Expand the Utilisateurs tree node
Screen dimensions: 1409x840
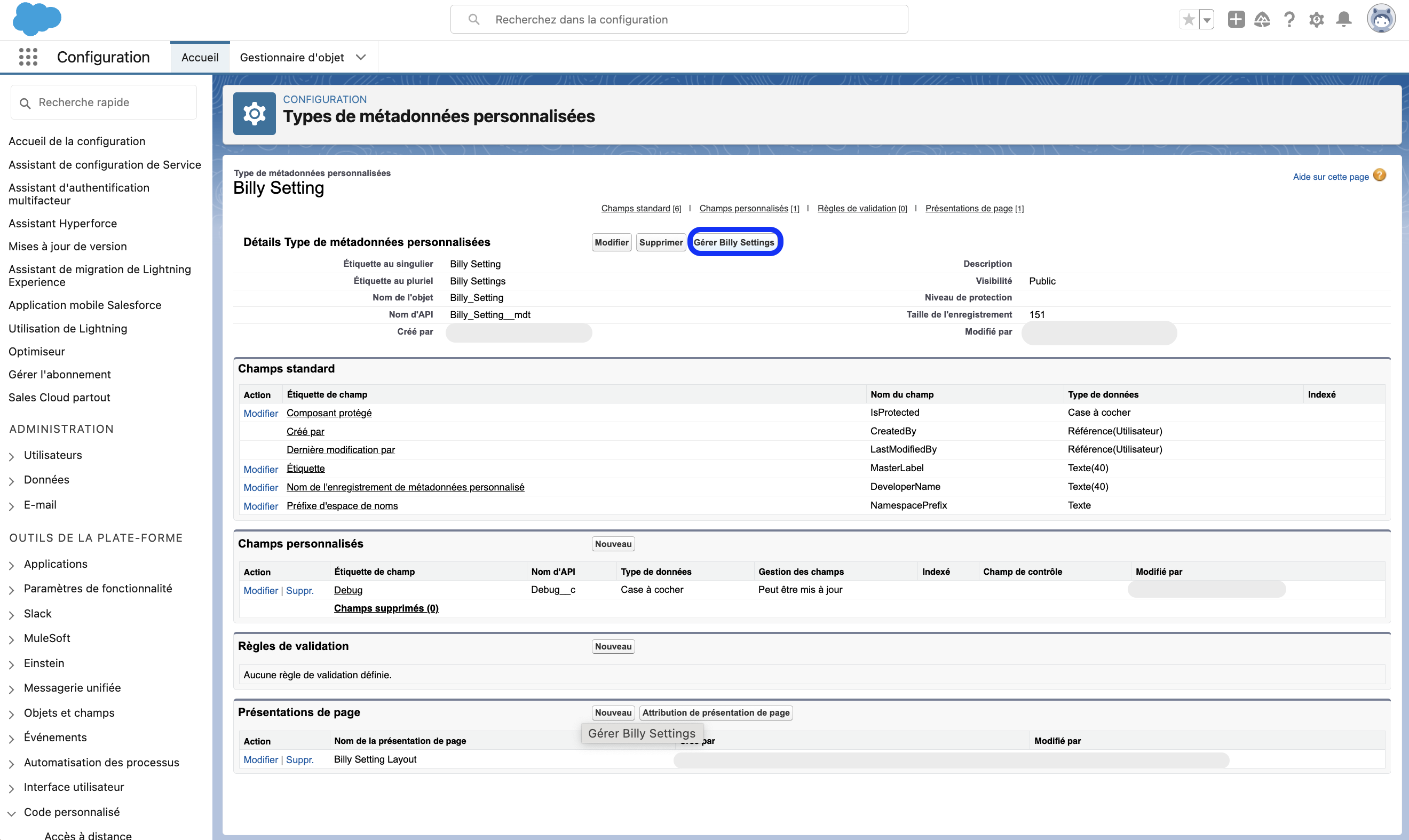click(11, 456)
